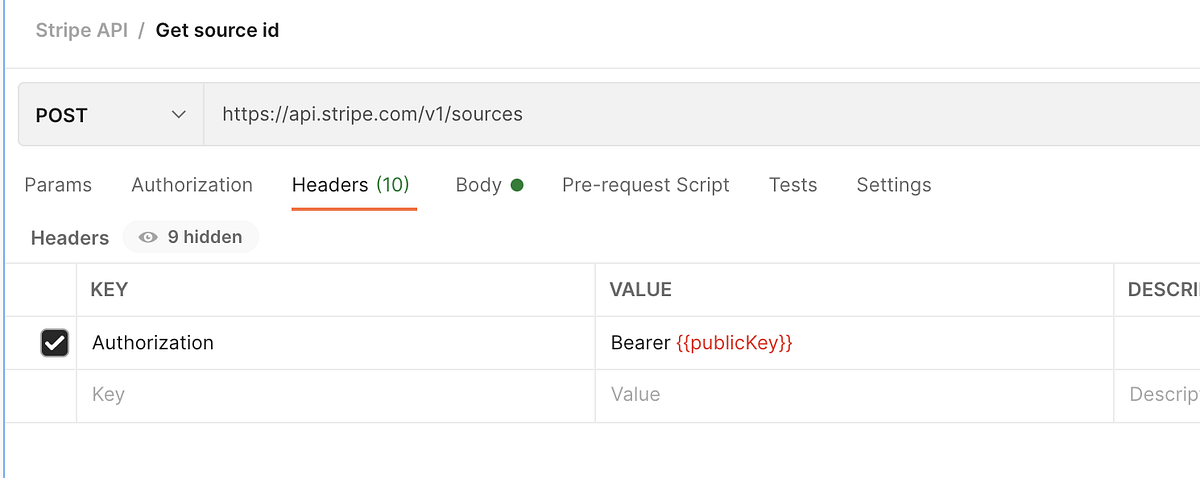Select the Headers (10) tab
The height and width of the screenshot is (478, 1200).
point(351,185)
